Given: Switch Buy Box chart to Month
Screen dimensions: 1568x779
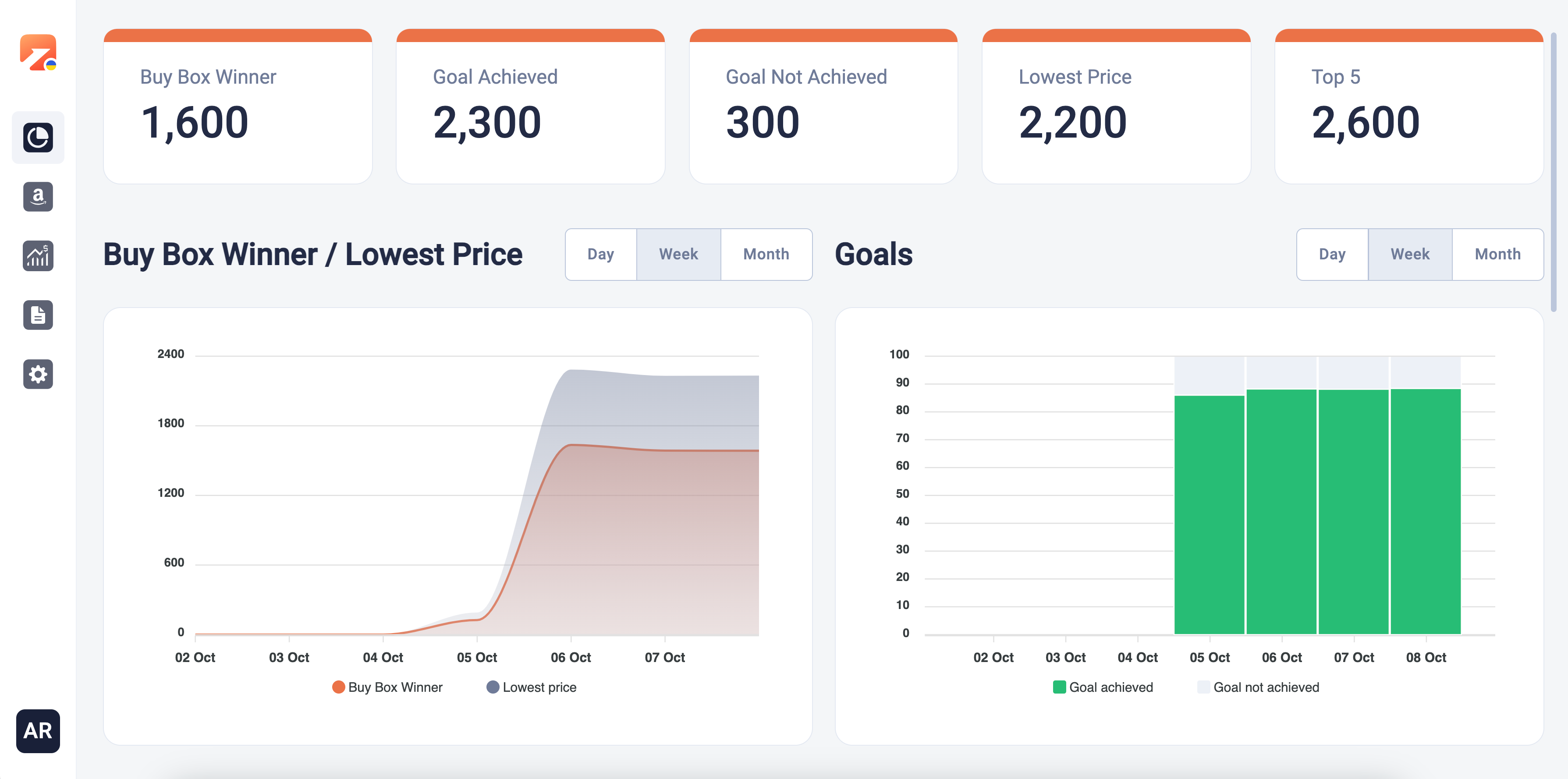Looking at the screenshot, I should (x=766, y=255).
